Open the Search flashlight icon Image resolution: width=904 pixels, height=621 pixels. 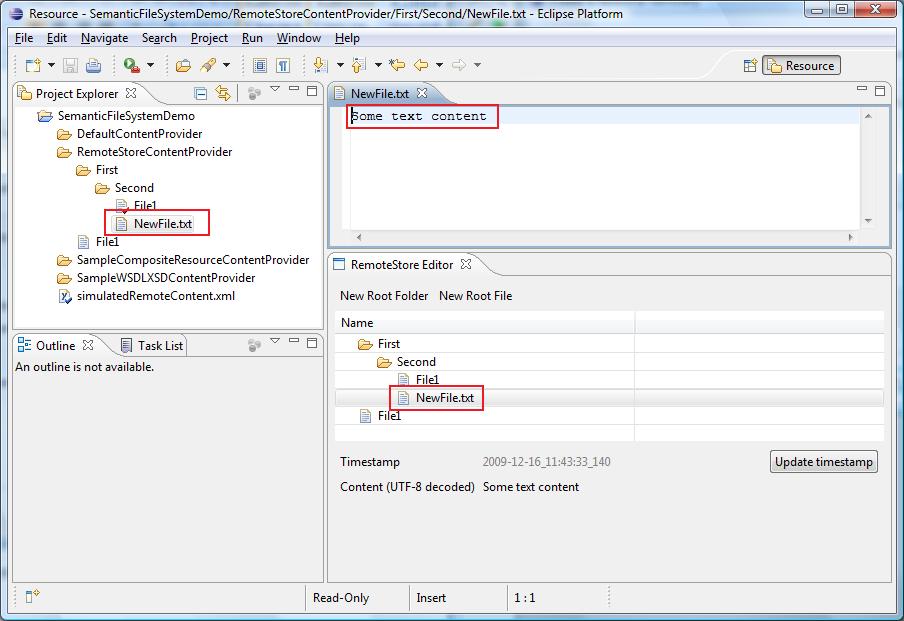tap(208, 65)
